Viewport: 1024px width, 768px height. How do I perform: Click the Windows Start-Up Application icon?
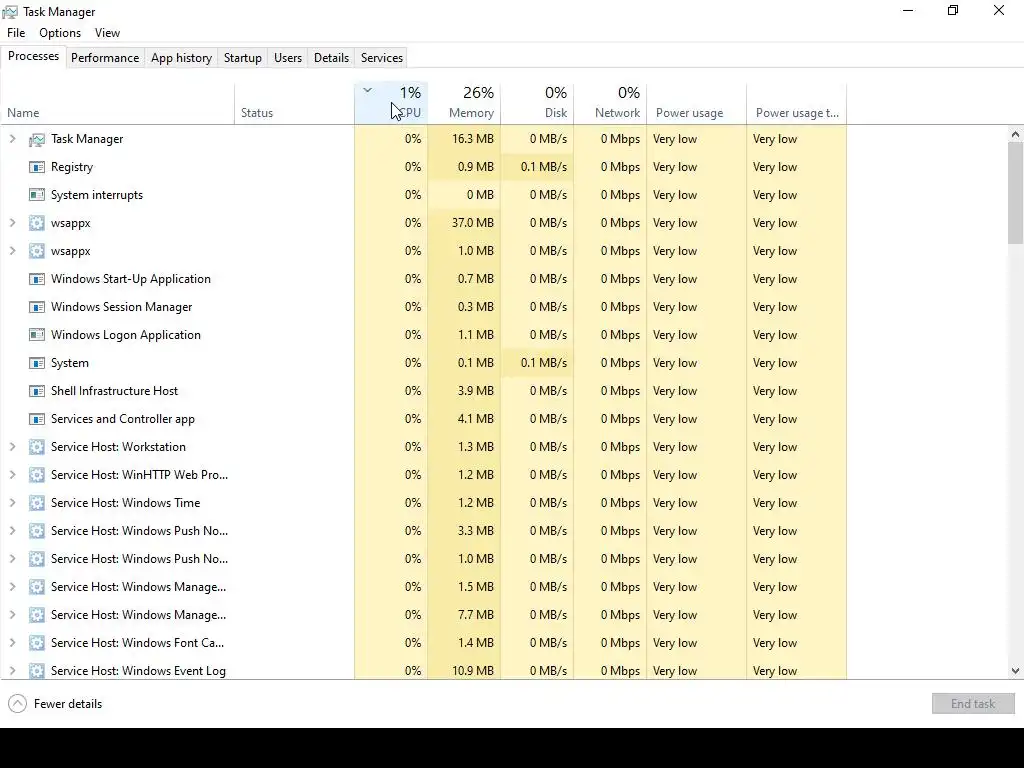37,280
